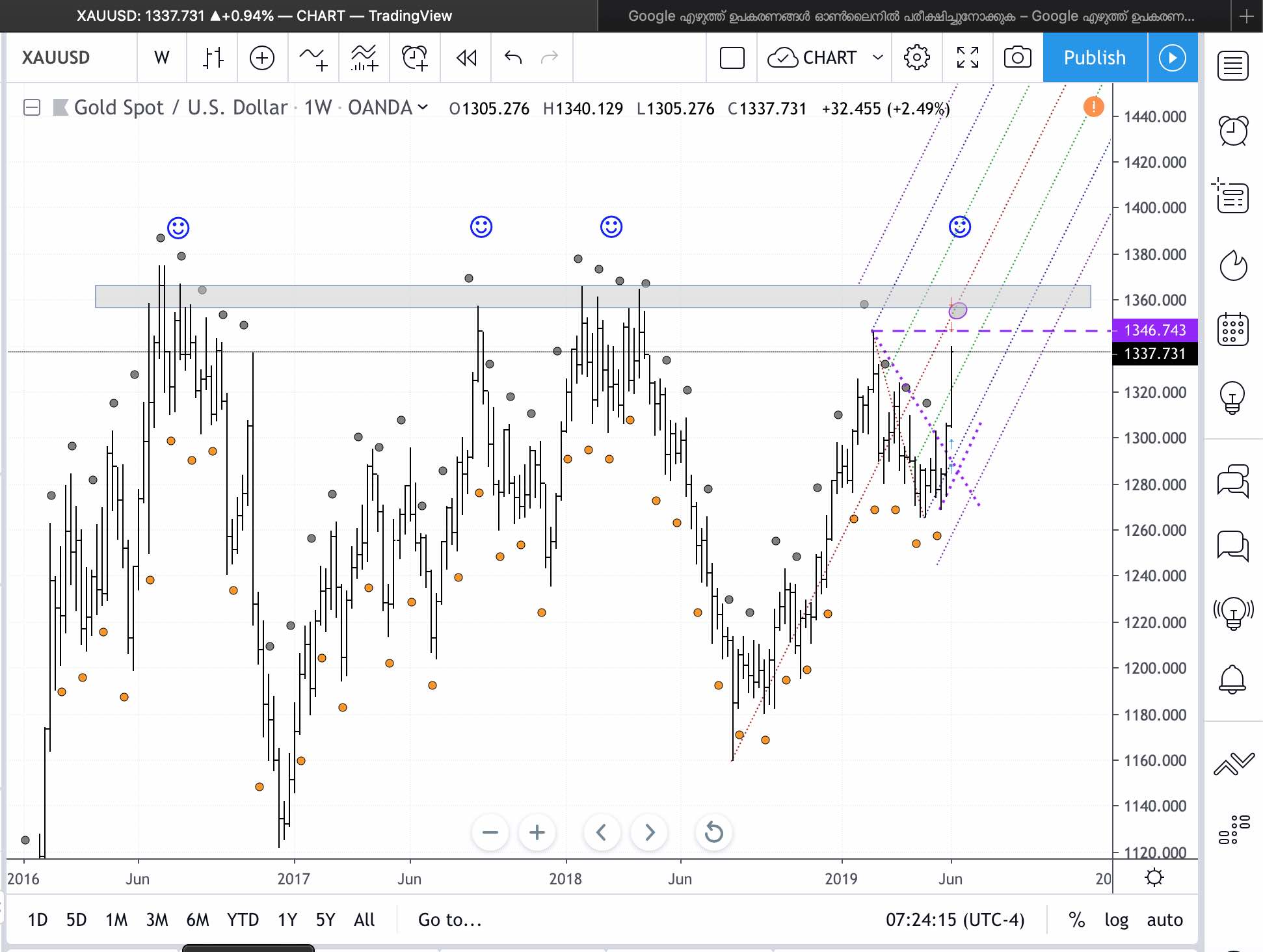Viewport: 1263px width, 952px height.
Task: Toggle auto scale on the price axis
Action: (x=1164, y=919)
